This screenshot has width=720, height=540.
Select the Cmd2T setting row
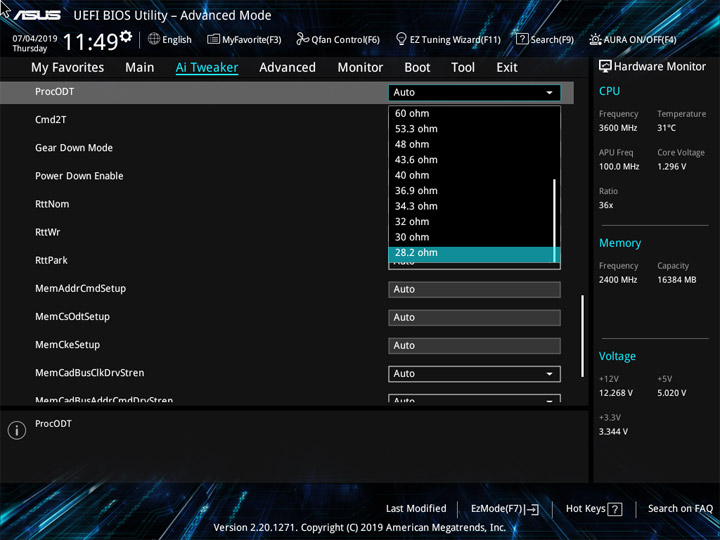tap(51, 120)
